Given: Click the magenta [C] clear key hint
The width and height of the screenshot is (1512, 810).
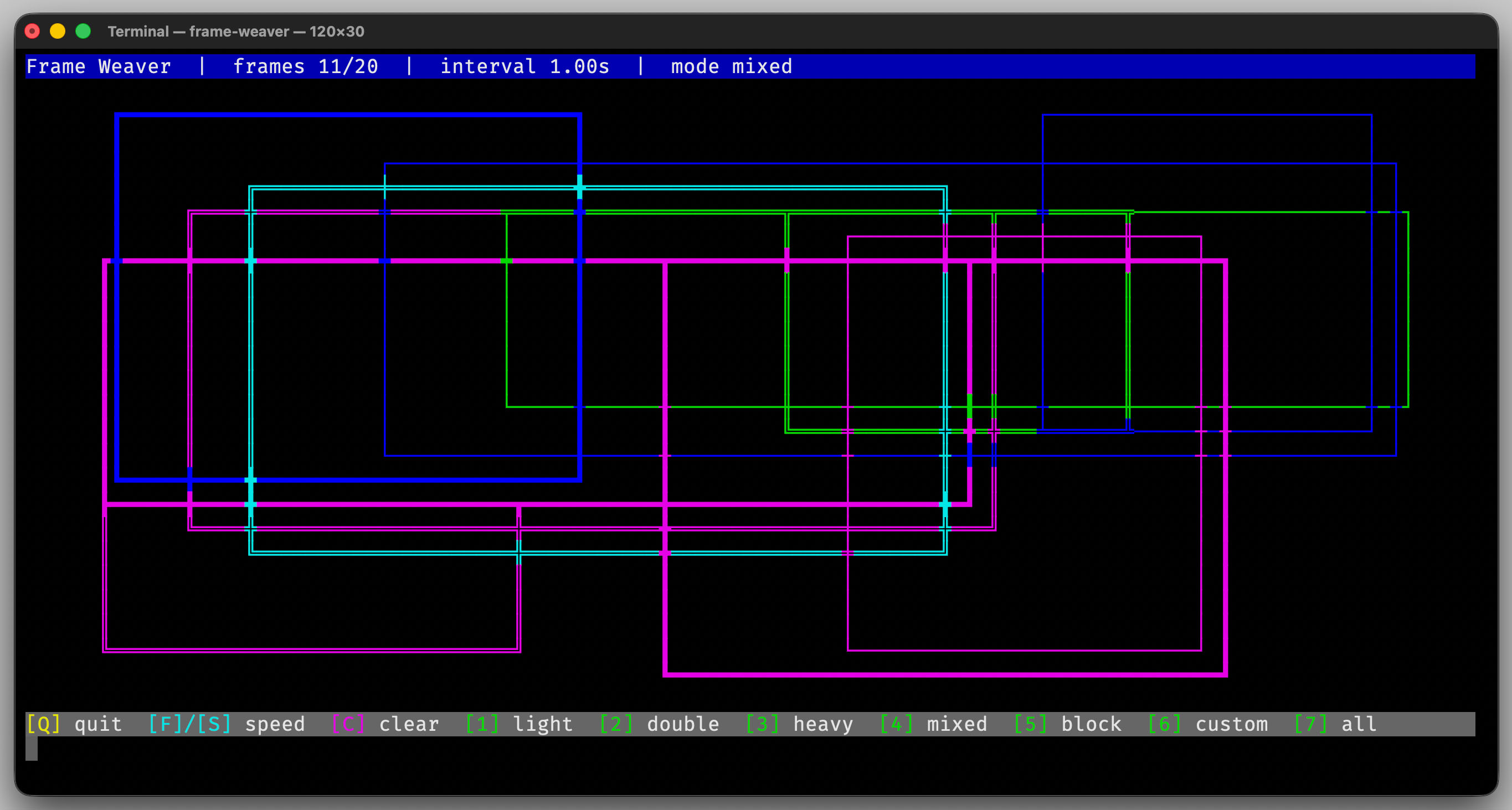Looking at the screenshot, I should pos(347,724).
